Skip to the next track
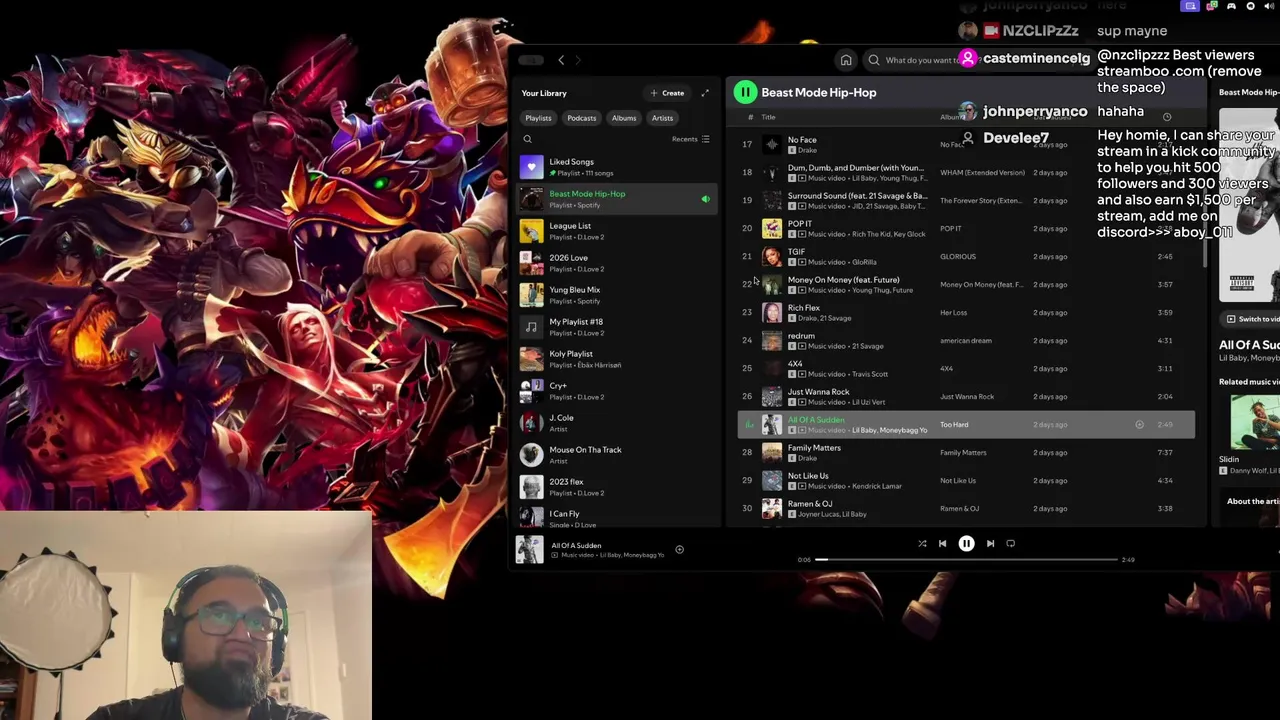This screenshot has width=1280, height=720. pos(990,544)
